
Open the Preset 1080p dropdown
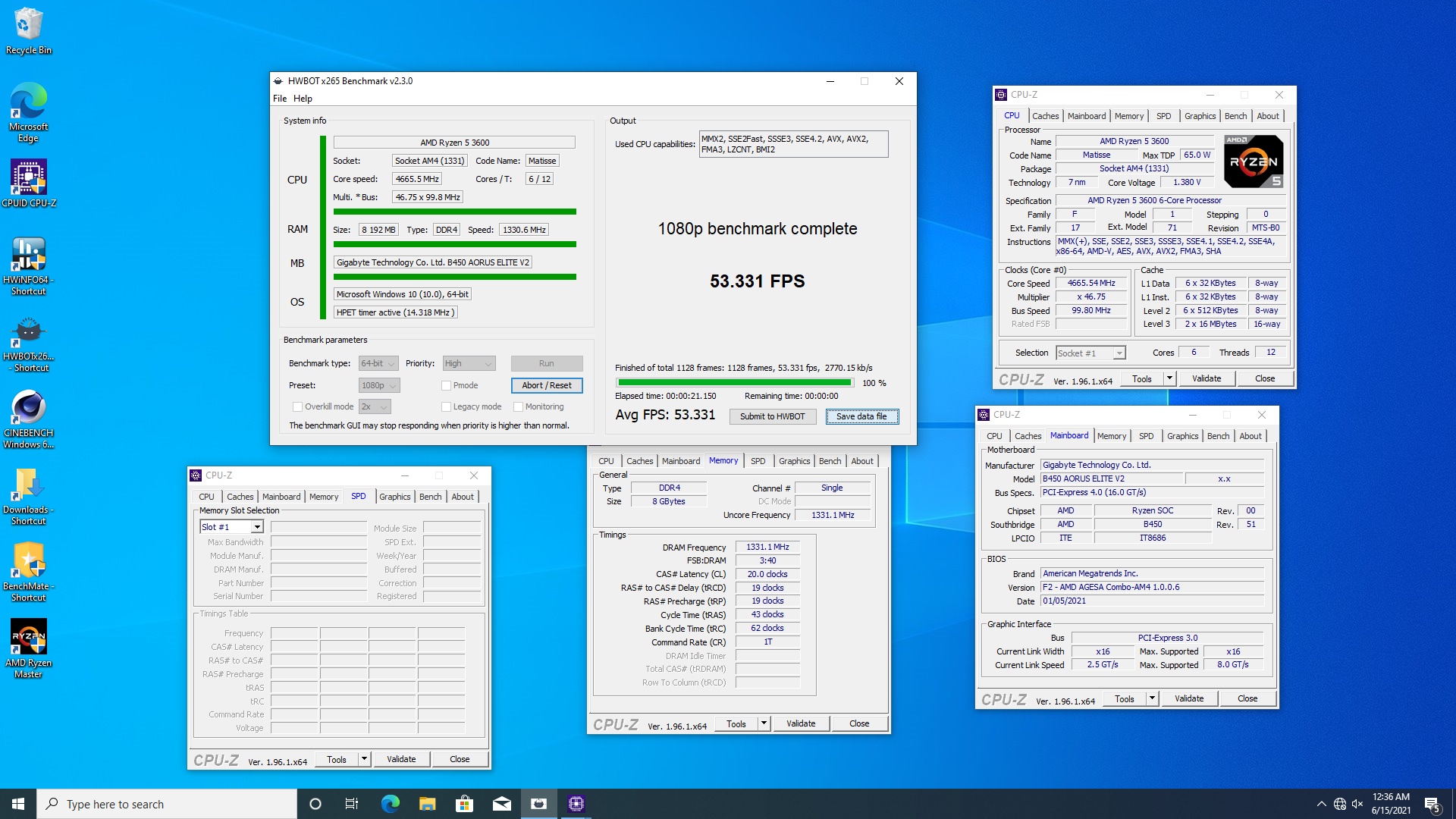(x=379, y=385)
